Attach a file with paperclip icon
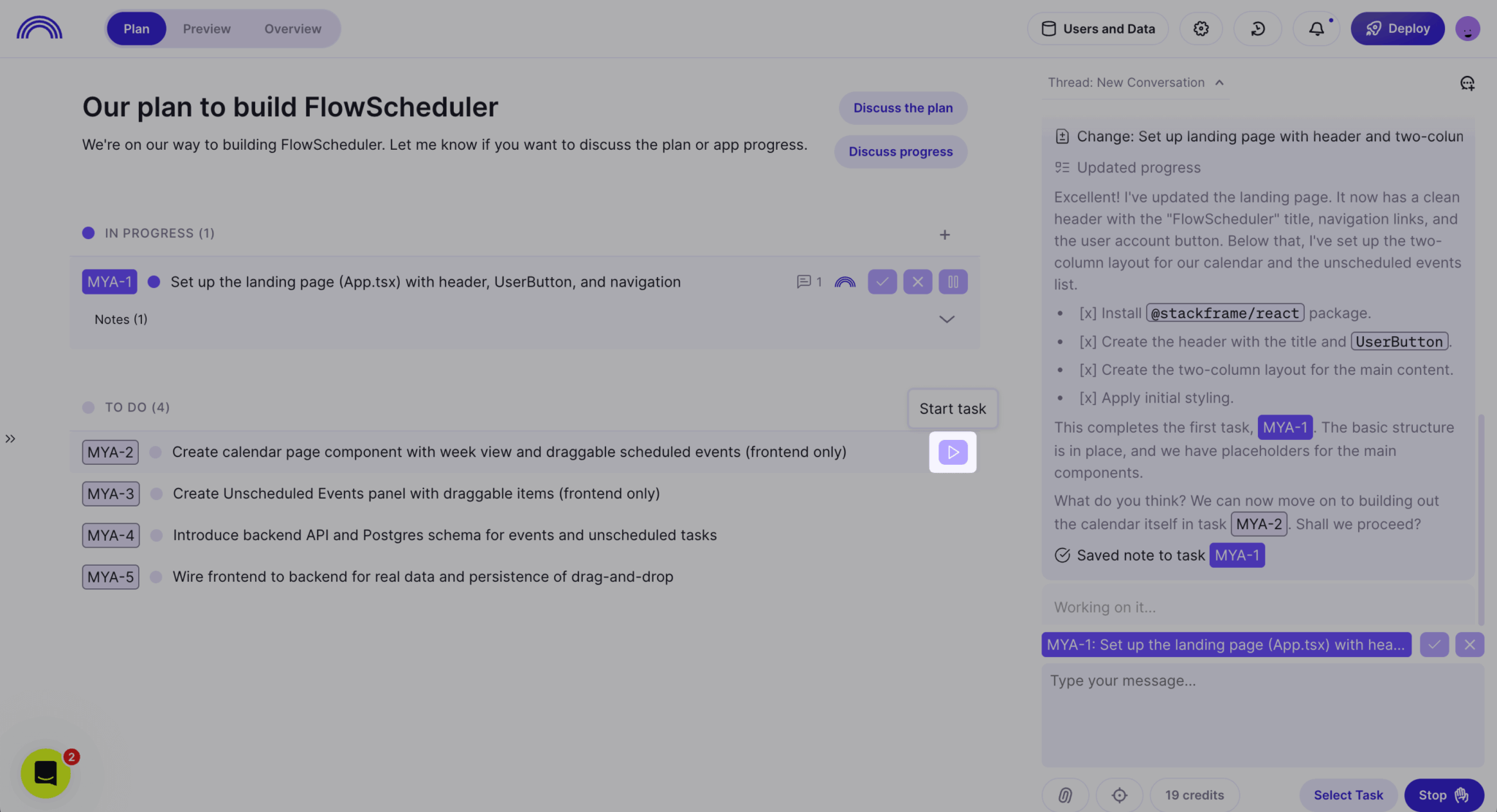 [x=1065, y=795]
